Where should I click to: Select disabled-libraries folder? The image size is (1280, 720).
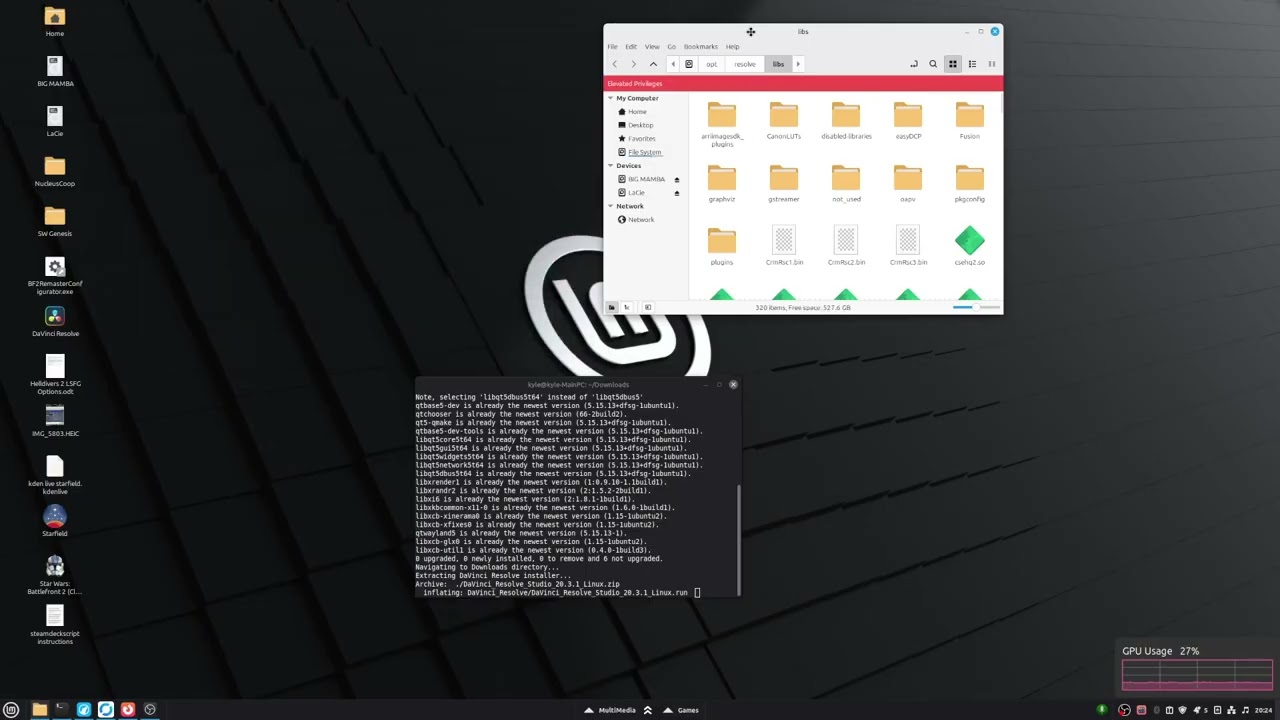pyautogui.click(x=846, y=121)
